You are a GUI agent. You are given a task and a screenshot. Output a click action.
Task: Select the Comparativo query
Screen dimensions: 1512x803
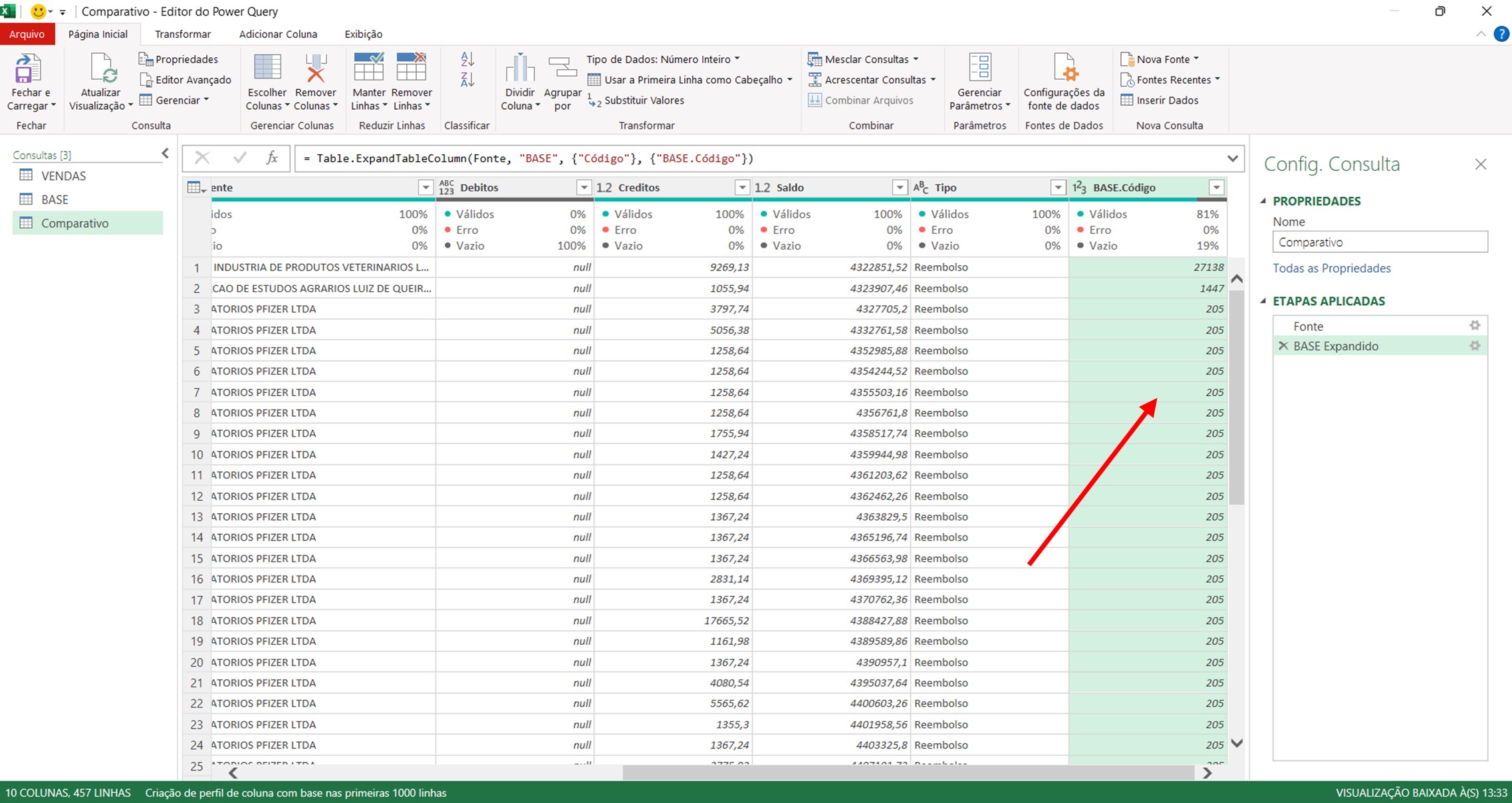[88, 223]
